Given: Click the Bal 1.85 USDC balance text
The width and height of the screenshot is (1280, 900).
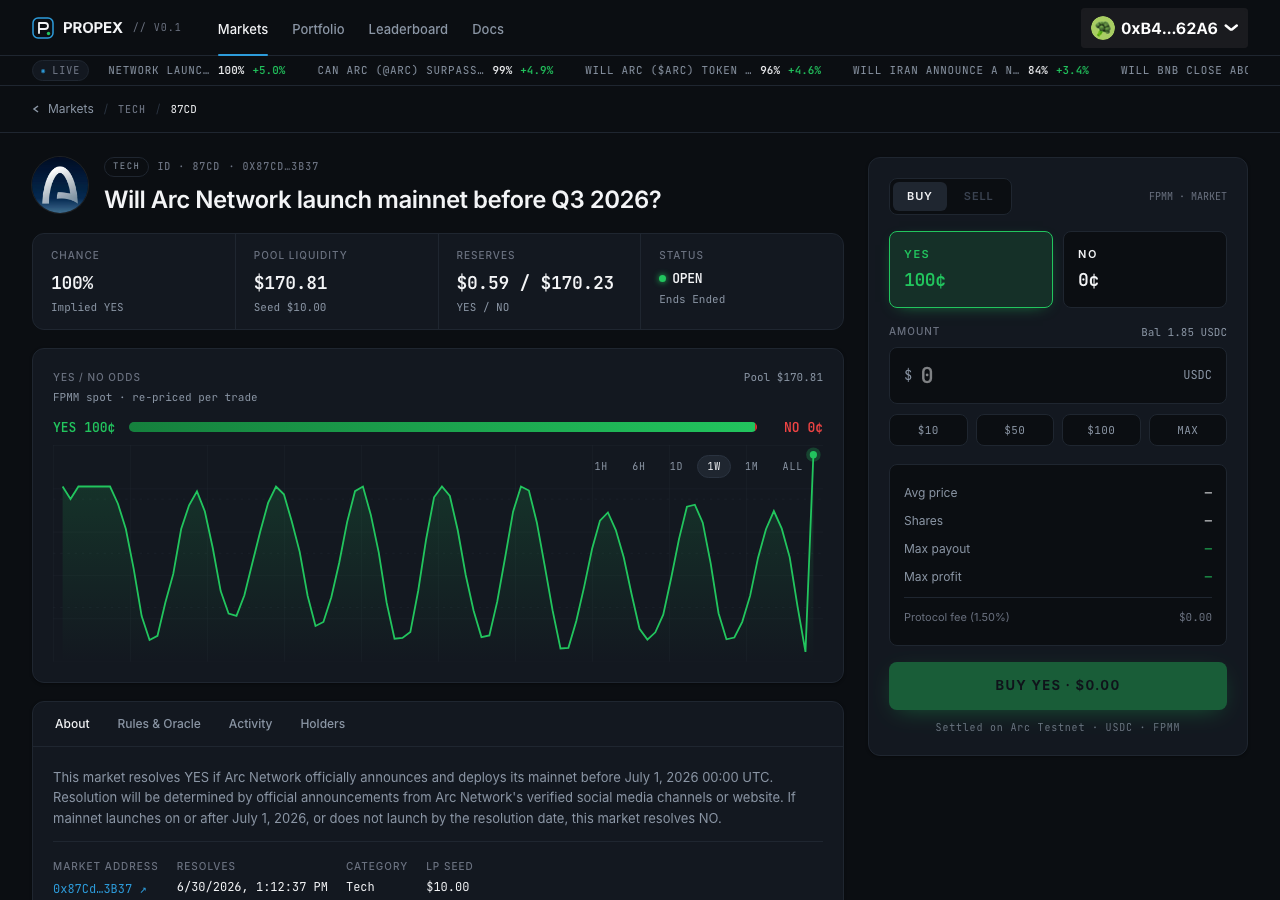Looking at the screenshot, I should click(1184, 333).
